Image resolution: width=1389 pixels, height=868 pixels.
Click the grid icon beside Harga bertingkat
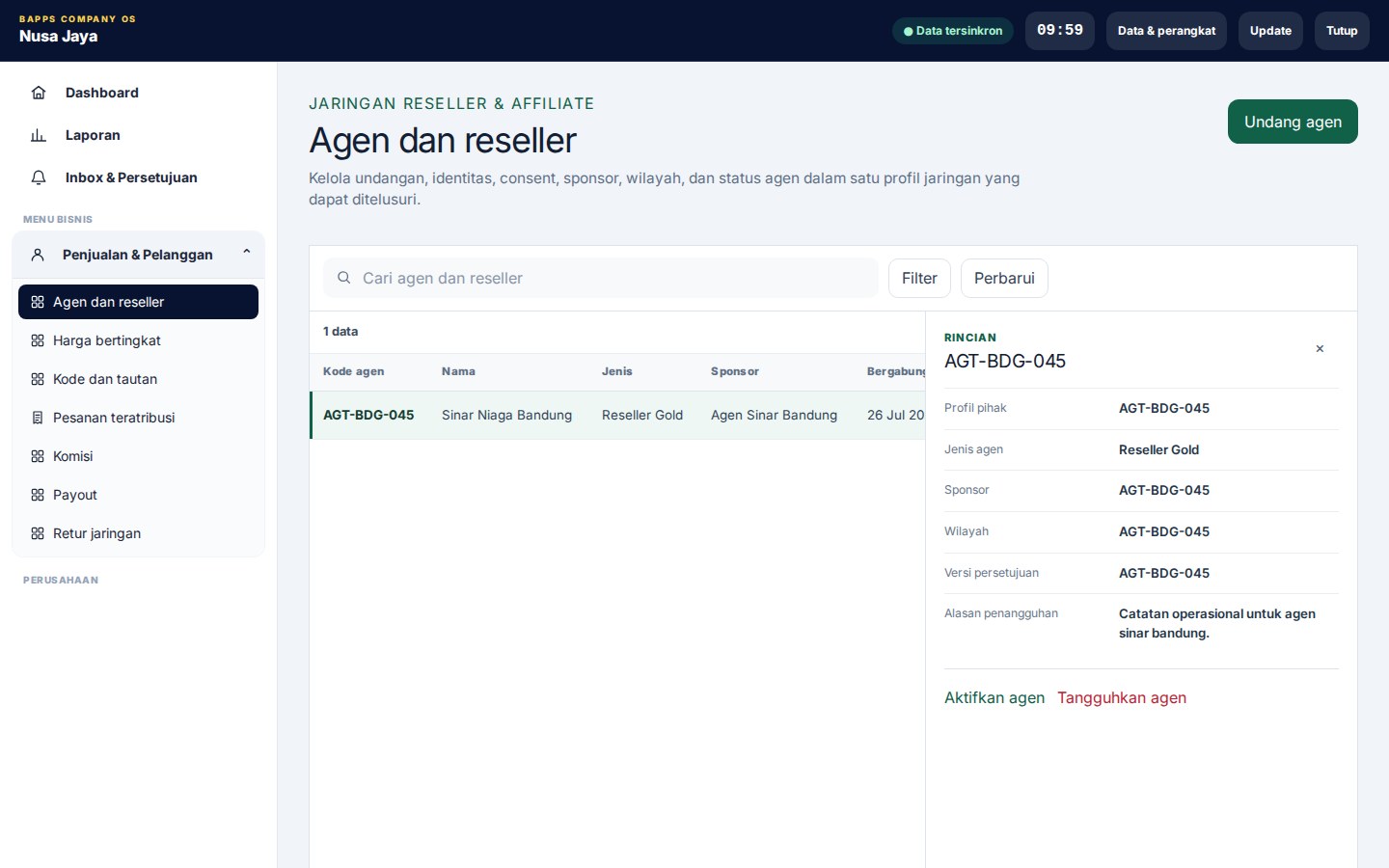[38, 340]
